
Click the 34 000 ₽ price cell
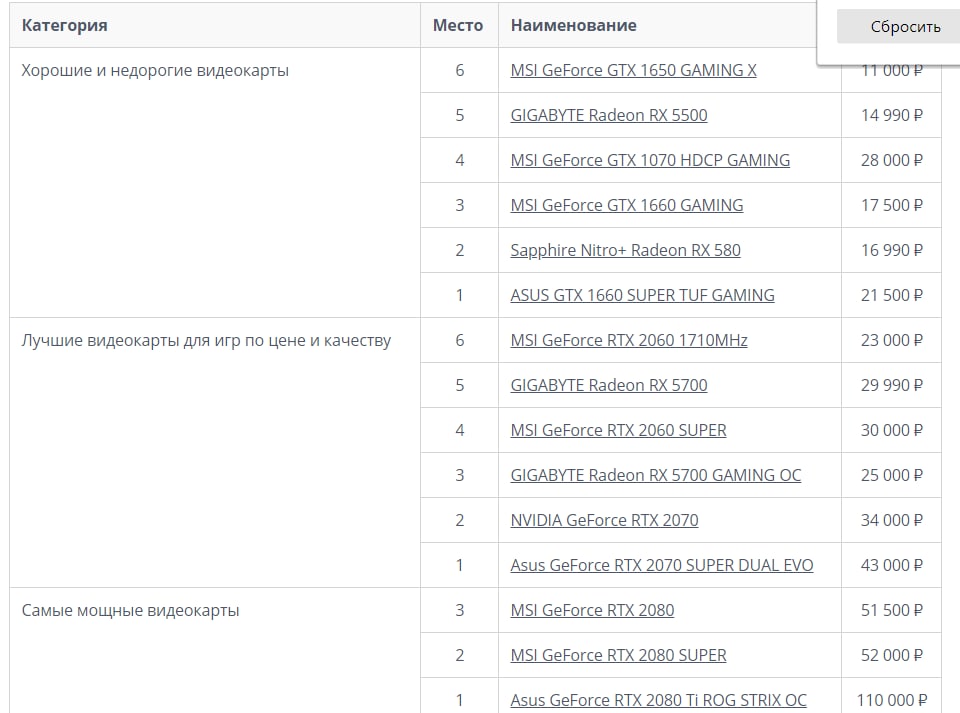(x=891, y=520)
